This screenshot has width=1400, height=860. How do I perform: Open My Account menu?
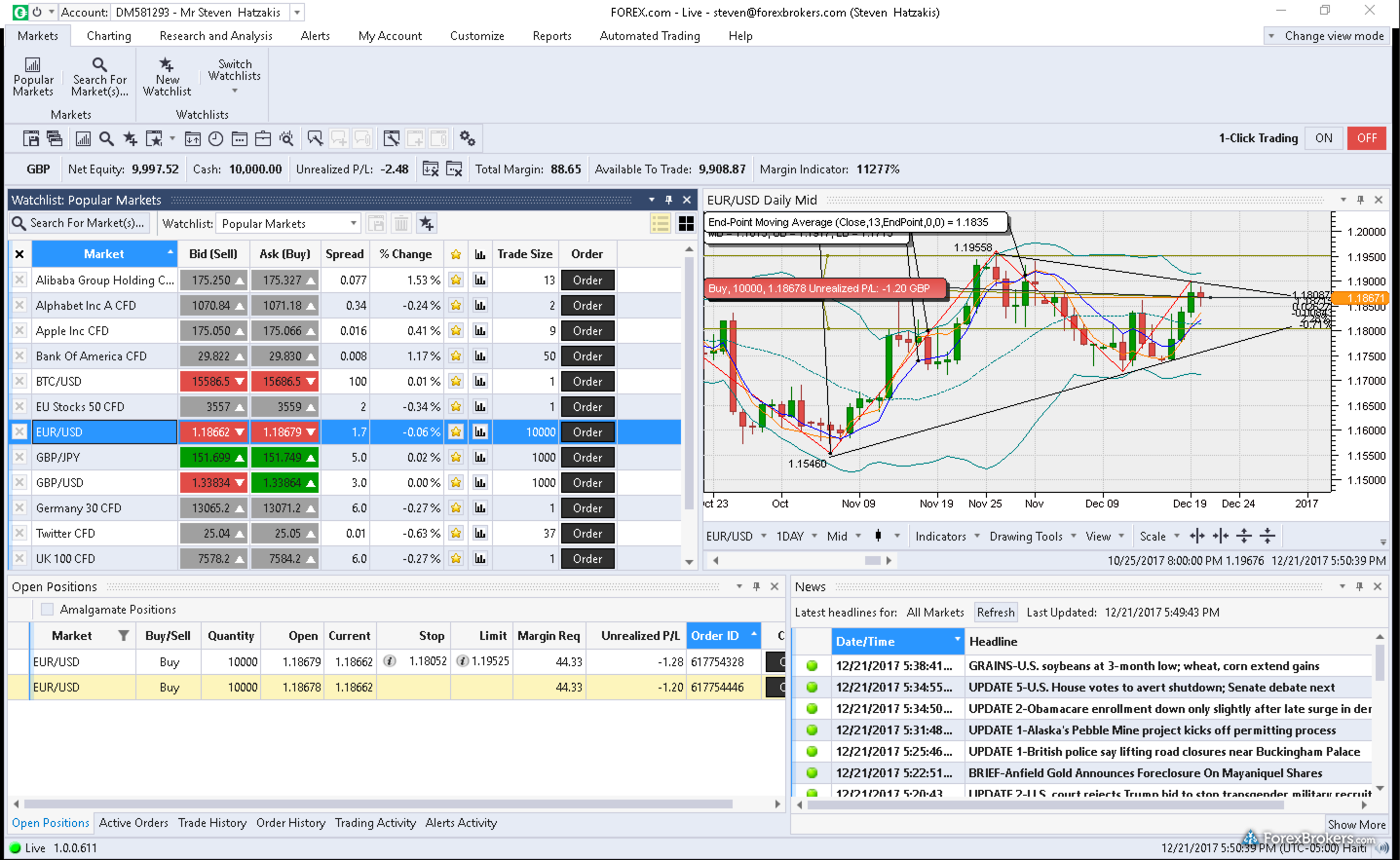coord(390,36)
